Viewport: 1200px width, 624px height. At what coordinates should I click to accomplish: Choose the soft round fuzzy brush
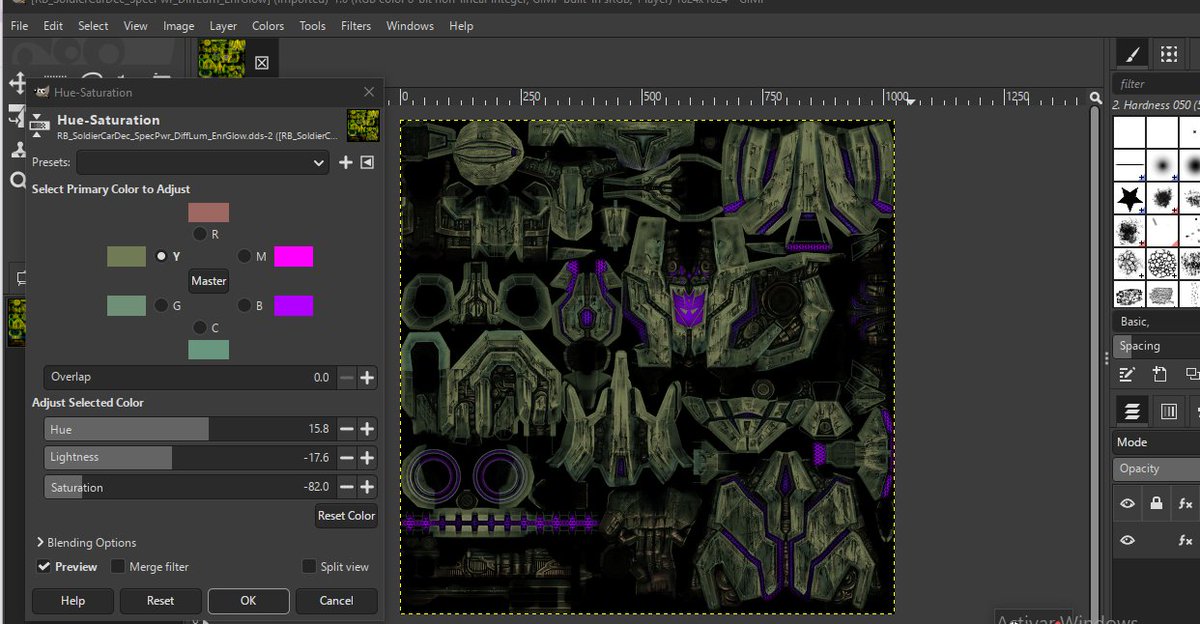click(x=1162, y=165)
